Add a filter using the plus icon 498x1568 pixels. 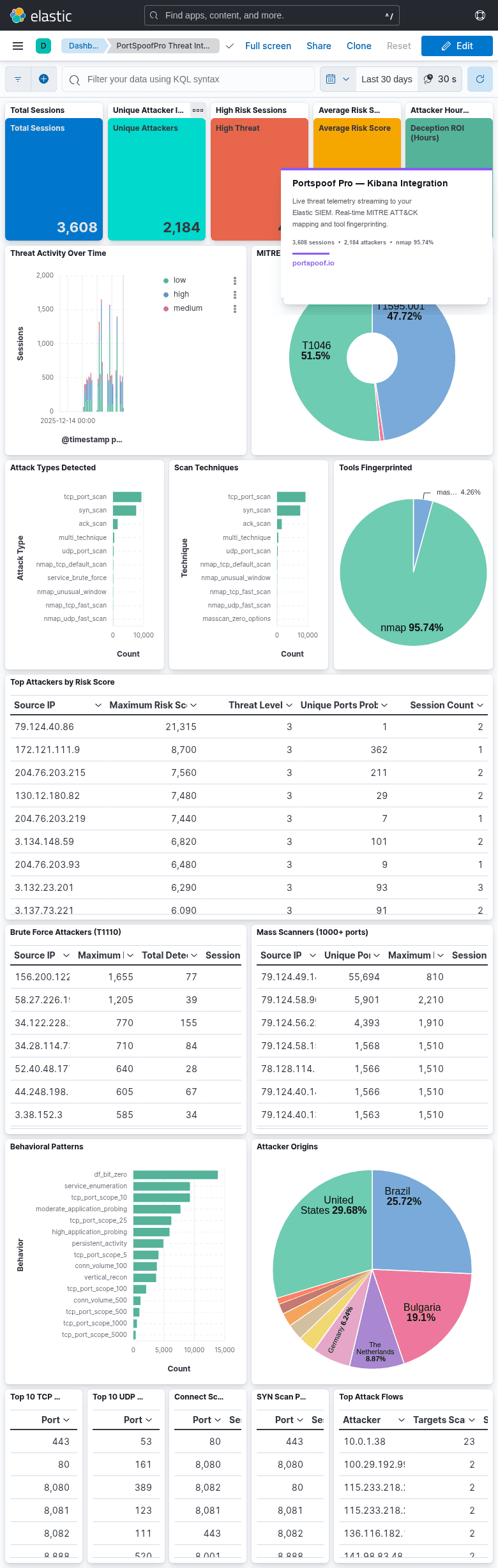(x=43, y=78)
